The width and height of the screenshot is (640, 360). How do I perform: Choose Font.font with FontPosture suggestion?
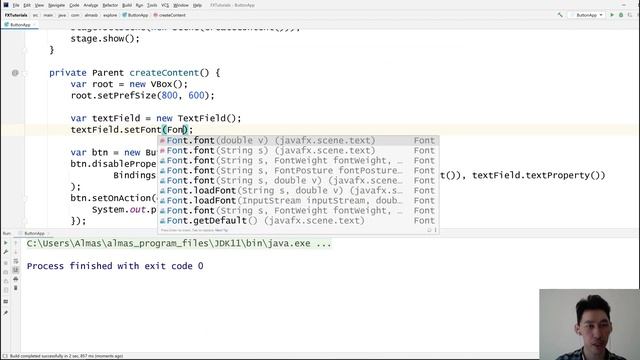(298, 171)
